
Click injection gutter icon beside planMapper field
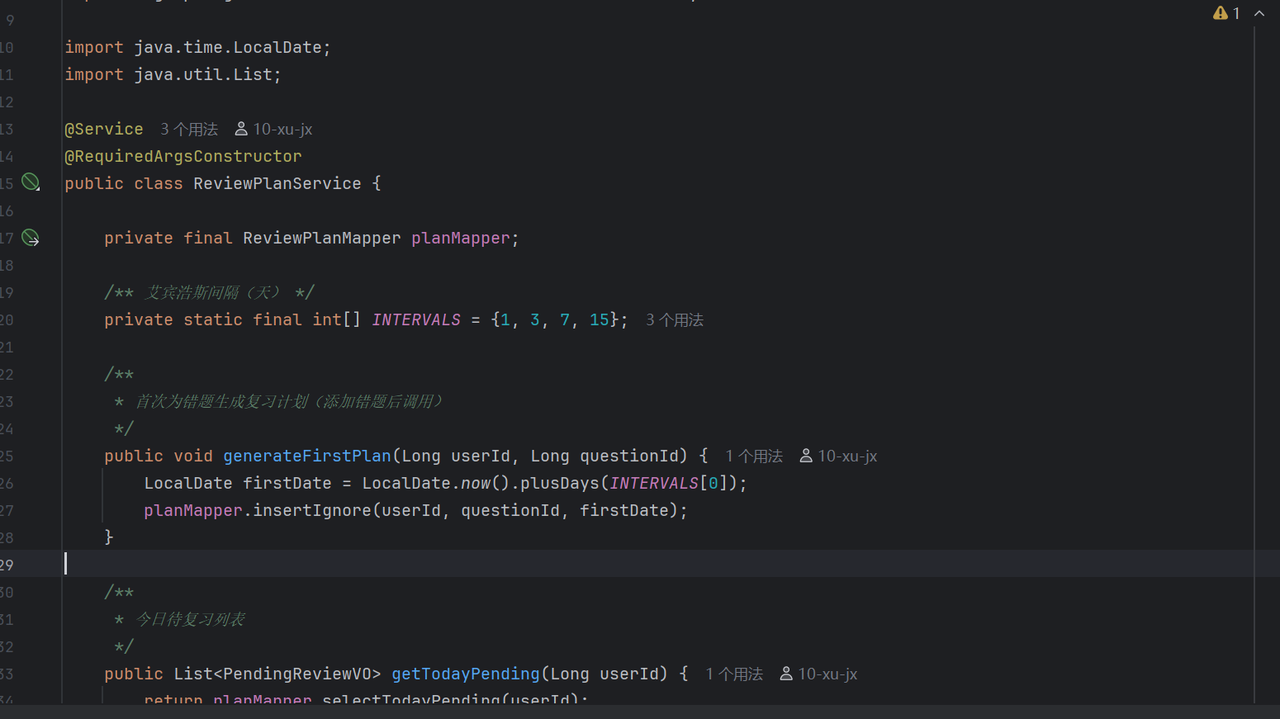click(x=31, y=237)
